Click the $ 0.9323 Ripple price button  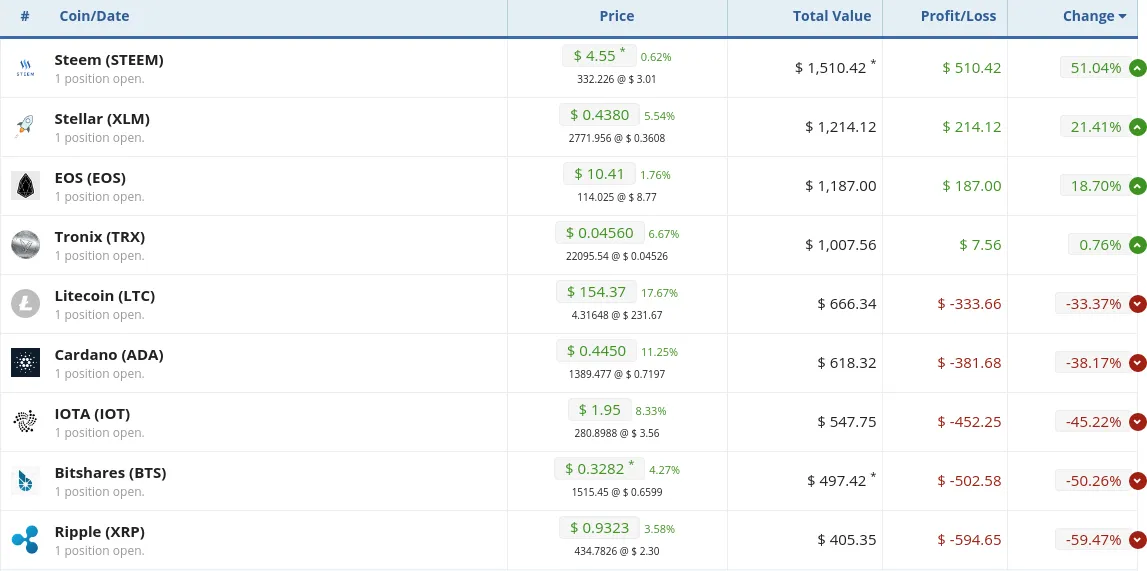pyautogui.click(x=599, y=528)
